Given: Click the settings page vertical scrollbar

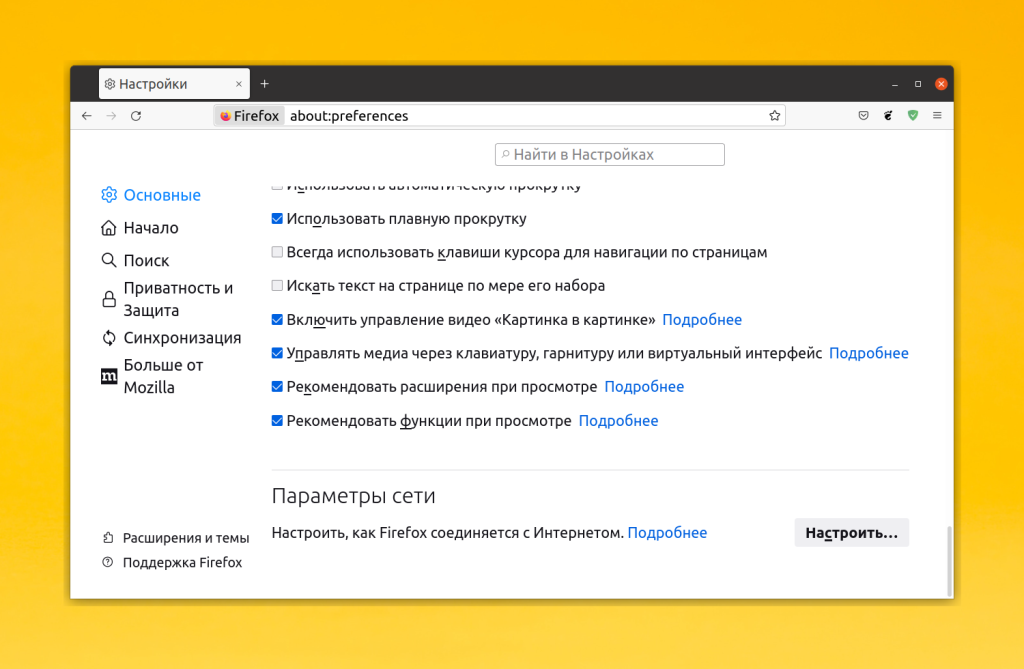Looking at the screenshot, I should click(949, 561).
